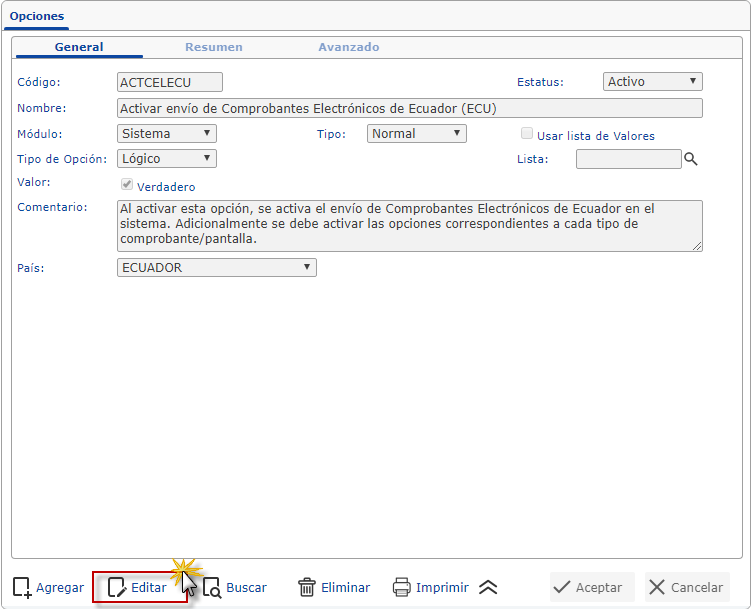Click the Nombre text field

tap(410, 108)
